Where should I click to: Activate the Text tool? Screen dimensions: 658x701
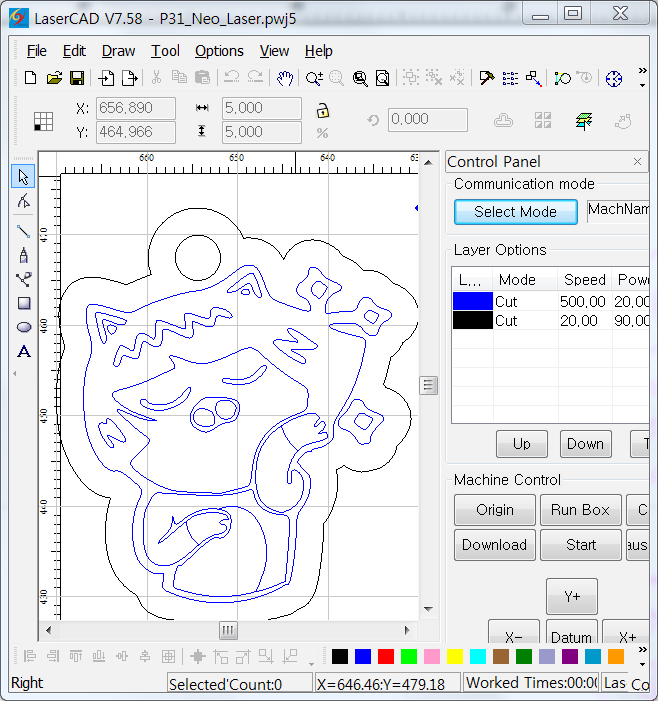pyautogui.click(x=24, y=352)
